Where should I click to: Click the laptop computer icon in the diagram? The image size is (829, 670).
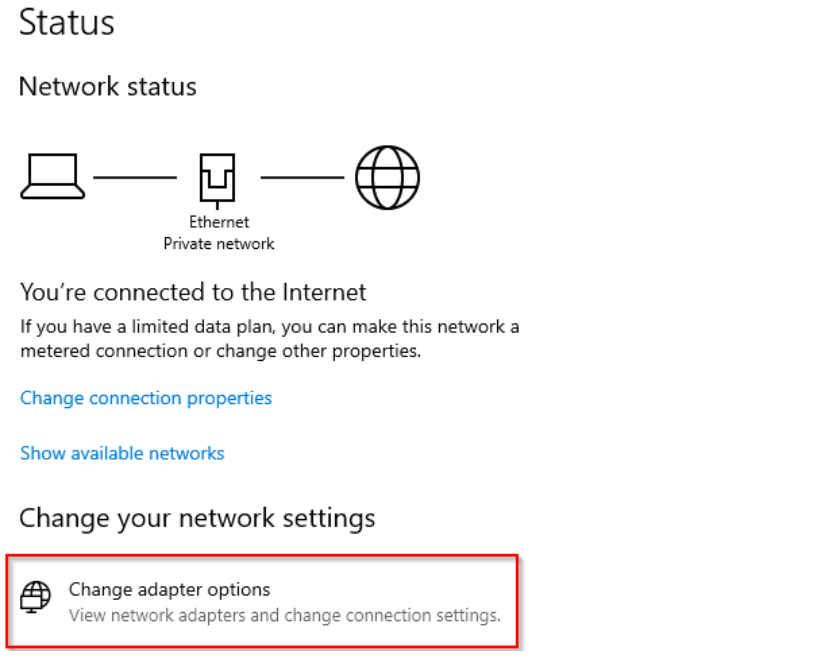pyautogui.click(x=53, y=178)
